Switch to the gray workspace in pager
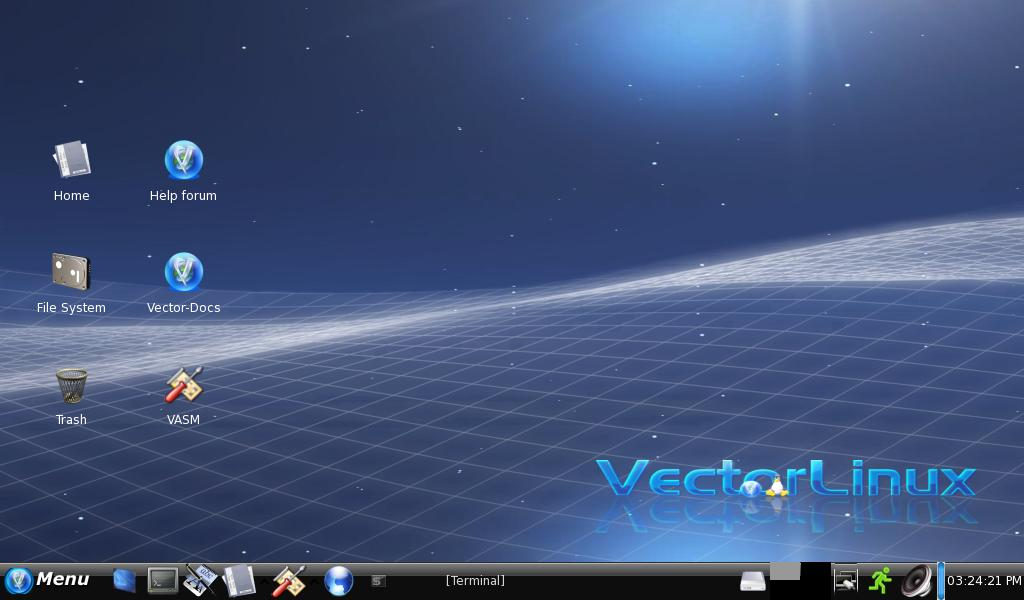Image resolution: width=1024 pixels, height=600 pixels. coord(785,571)
